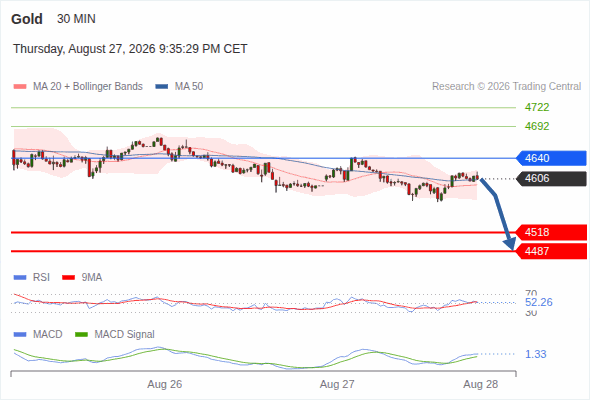Click the Aug 27 date axis label
Screen dimensions: 590x400
click(337, 385)
